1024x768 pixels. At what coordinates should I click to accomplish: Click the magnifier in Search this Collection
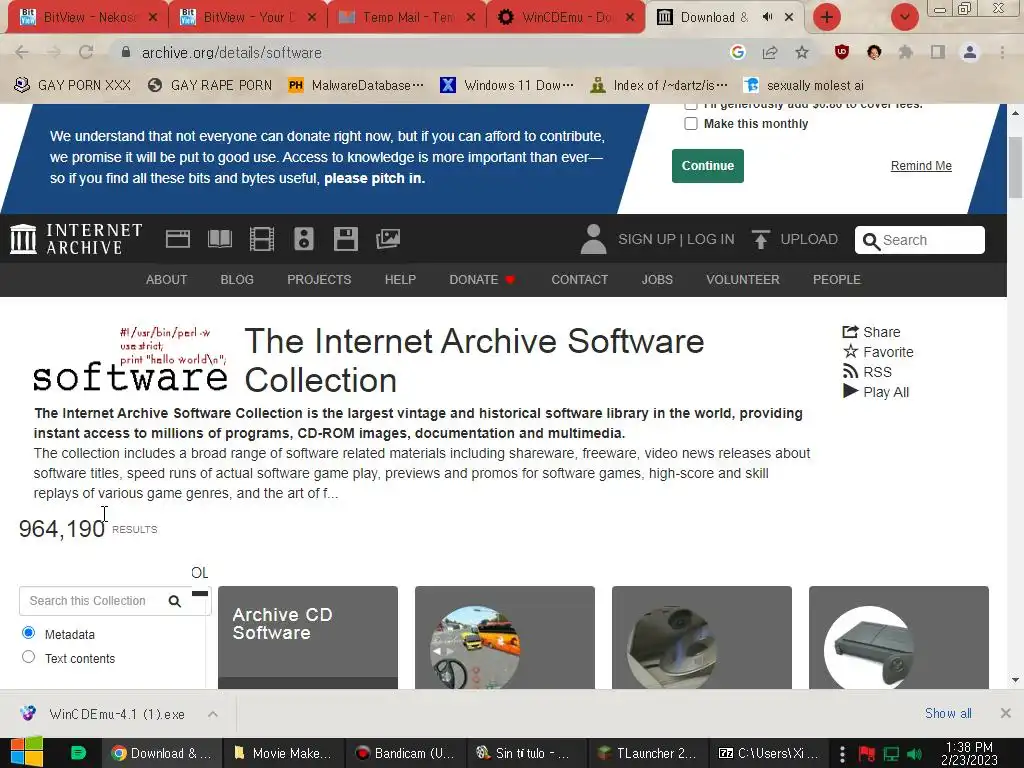[174, 601]
